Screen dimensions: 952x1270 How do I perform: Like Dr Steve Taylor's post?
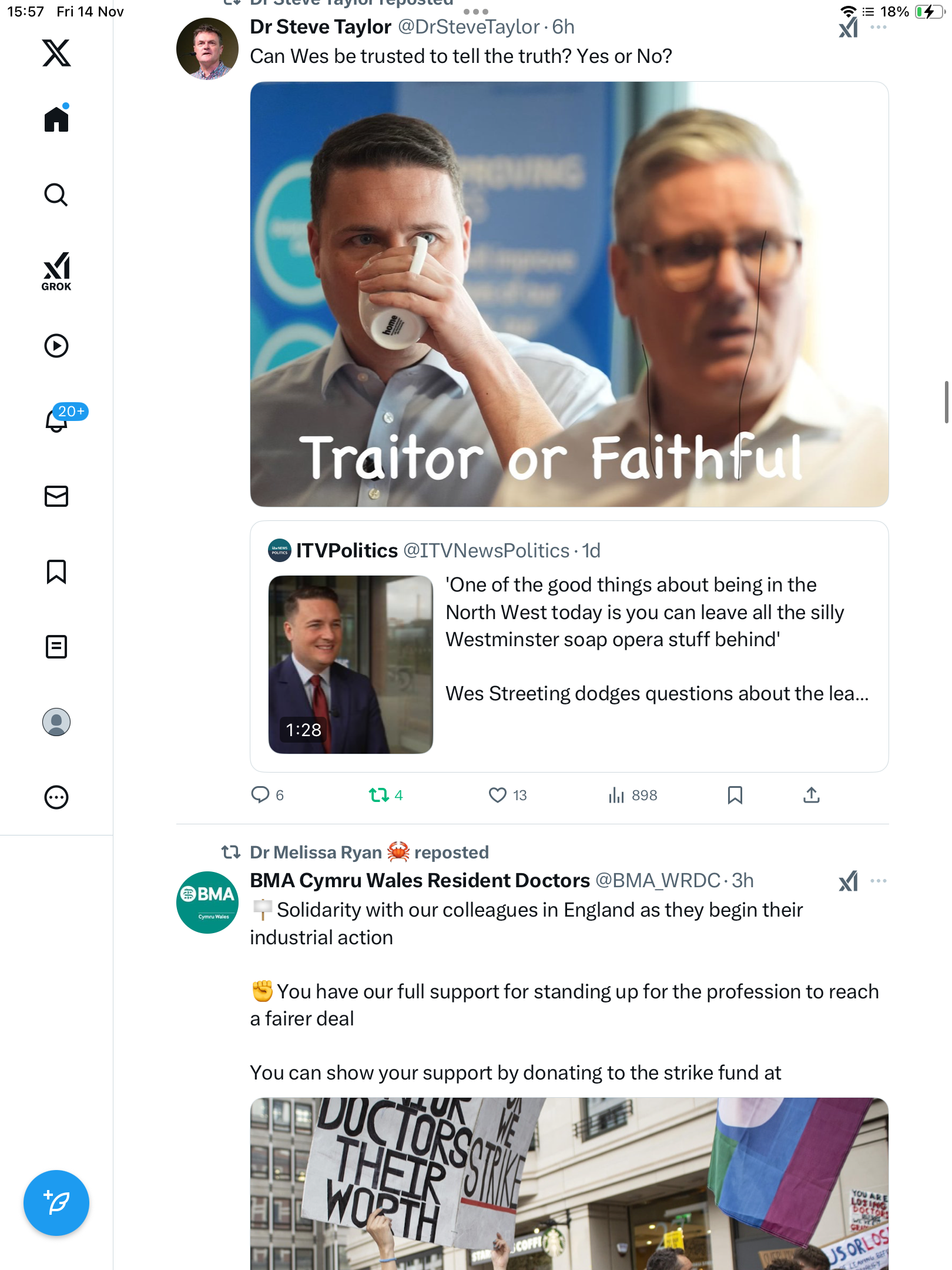coord(498,795)
